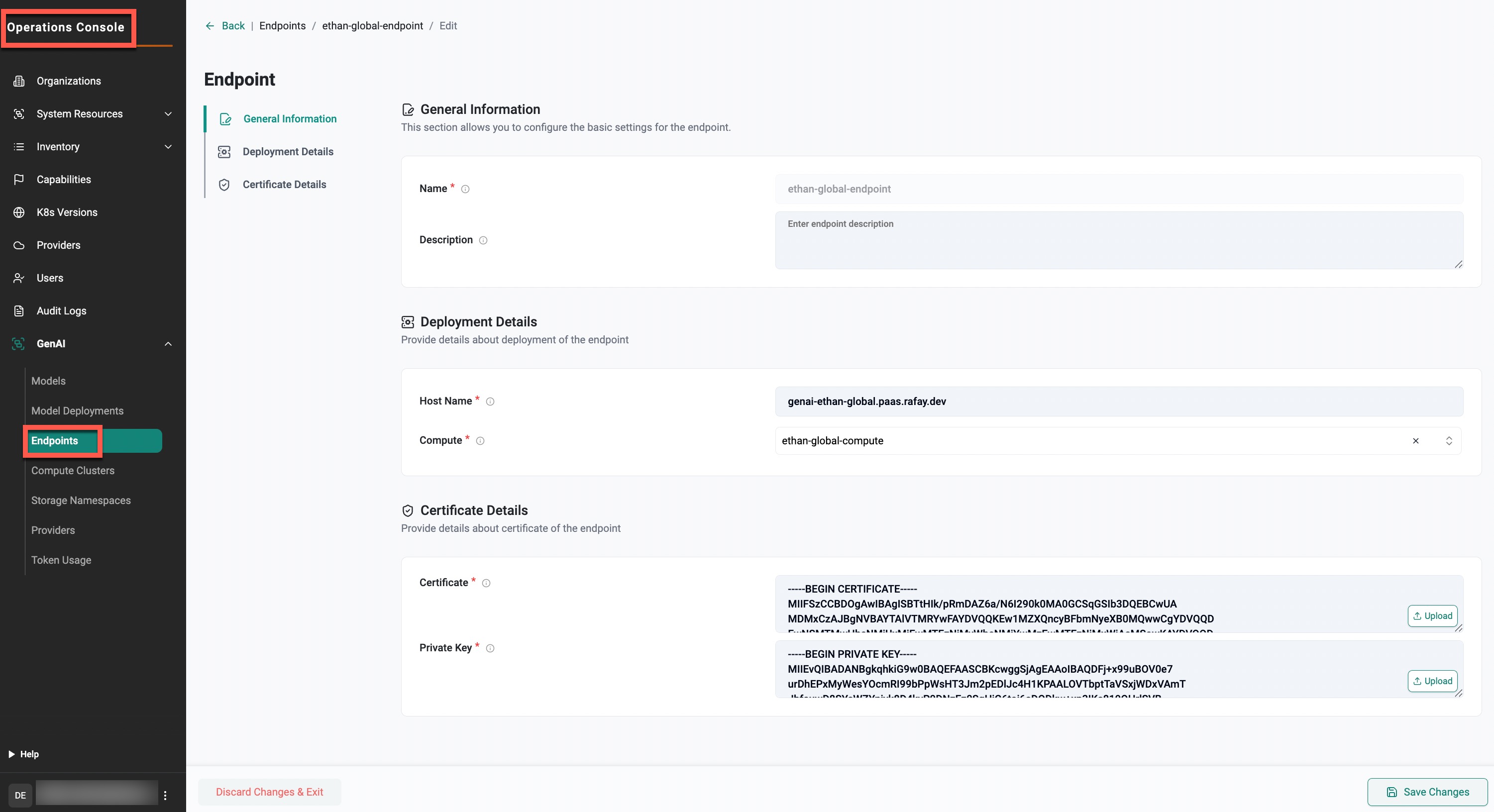Click the Private Key info icon

(490, 648)
